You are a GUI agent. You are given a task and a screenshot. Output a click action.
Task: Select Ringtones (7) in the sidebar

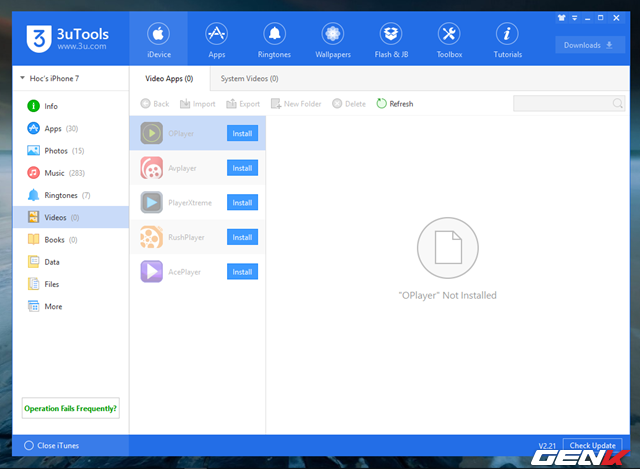[x=71, y=195]
